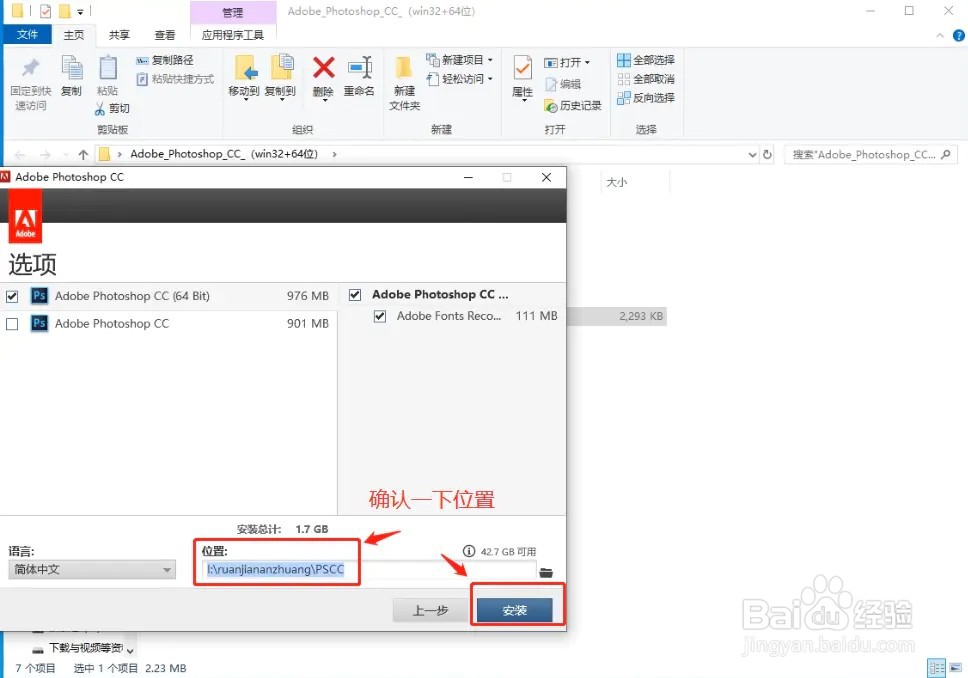
Task: Click Edit (编辑) in Open group
Action: pyautogui.click(x=563, y=84)
